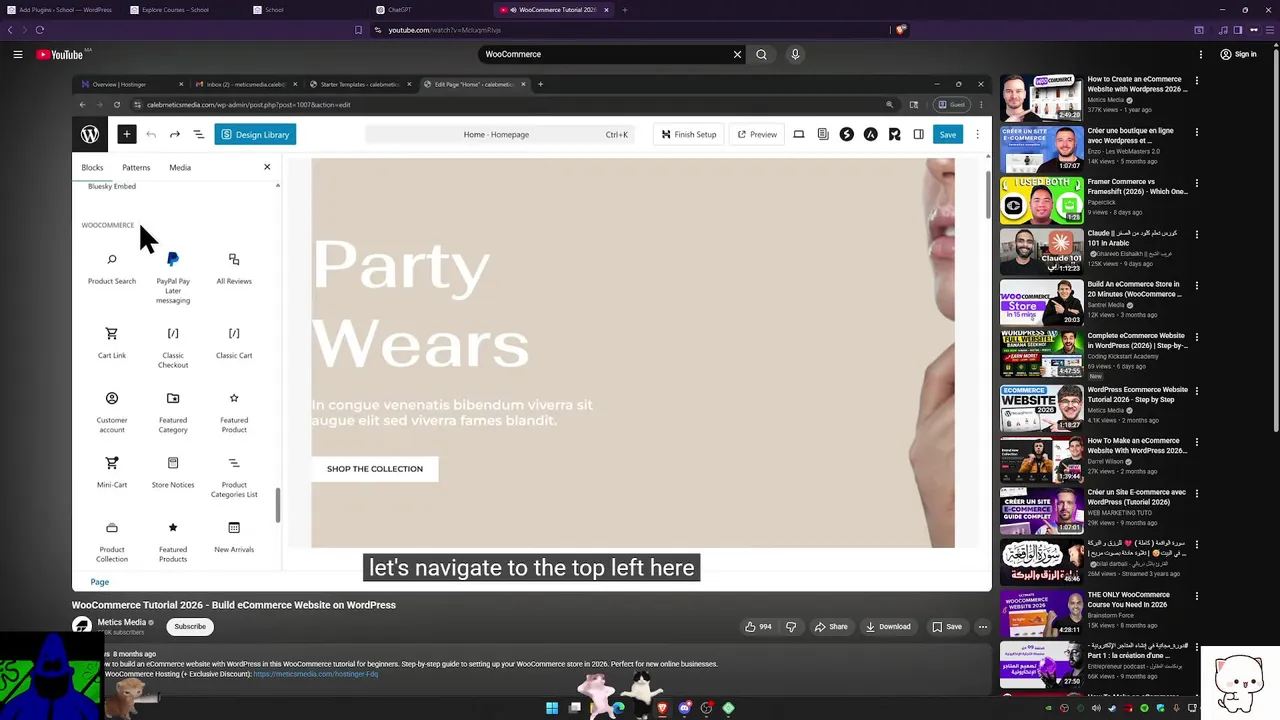Select the PayPal Pay Later messaging block
This screenshot has width=1280, height=720.
pyautogui.click(x=173, y=278)
